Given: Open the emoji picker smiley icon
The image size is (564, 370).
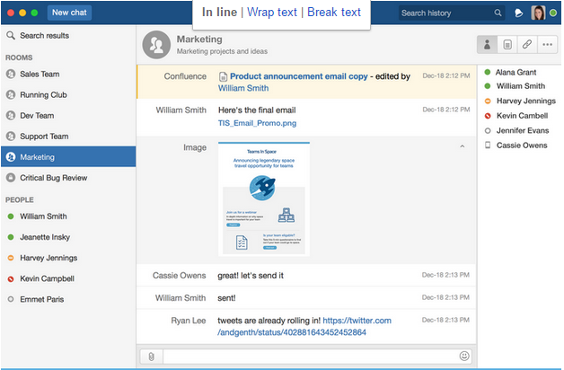Looking at the screenshot, I should [464, 356].
